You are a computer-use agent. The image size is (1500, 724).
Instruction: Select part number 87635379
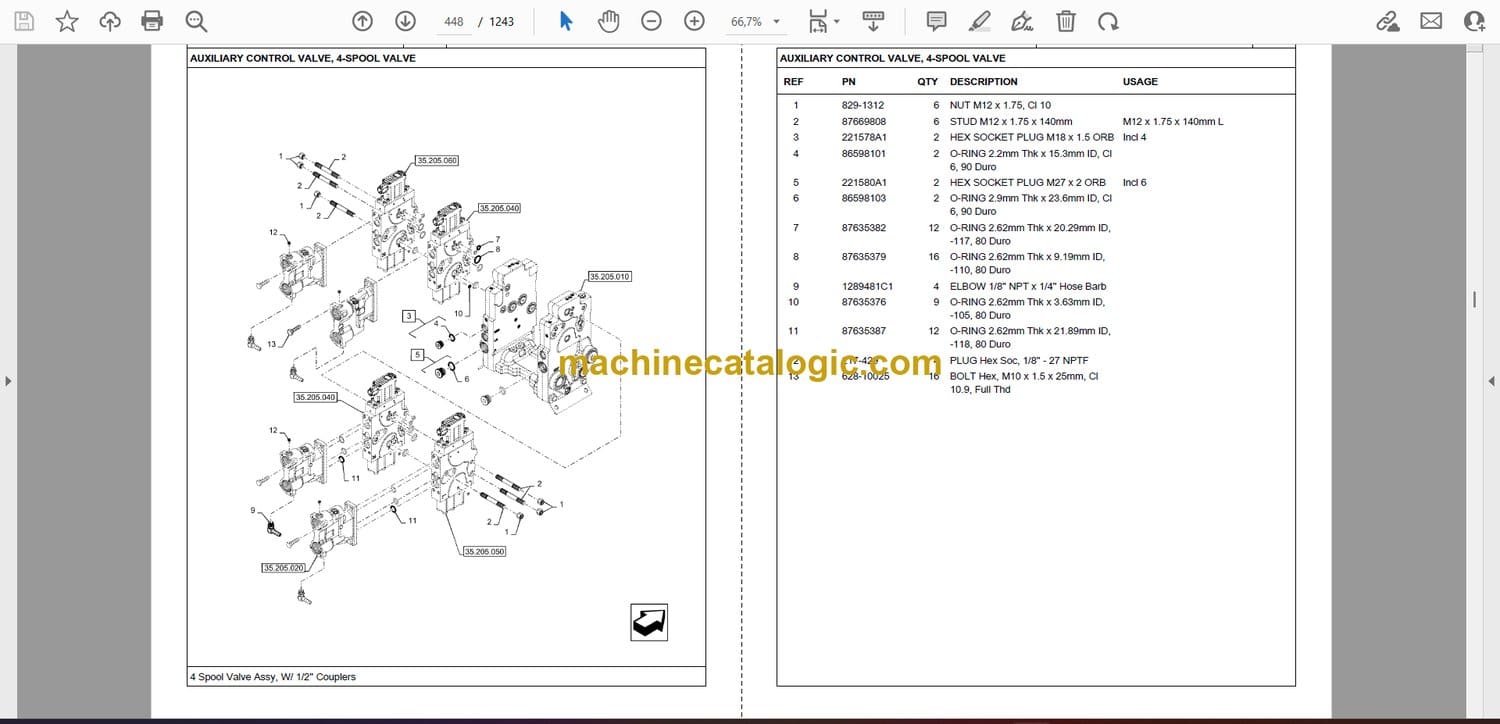pyautogui.click(x=864, y=257)
